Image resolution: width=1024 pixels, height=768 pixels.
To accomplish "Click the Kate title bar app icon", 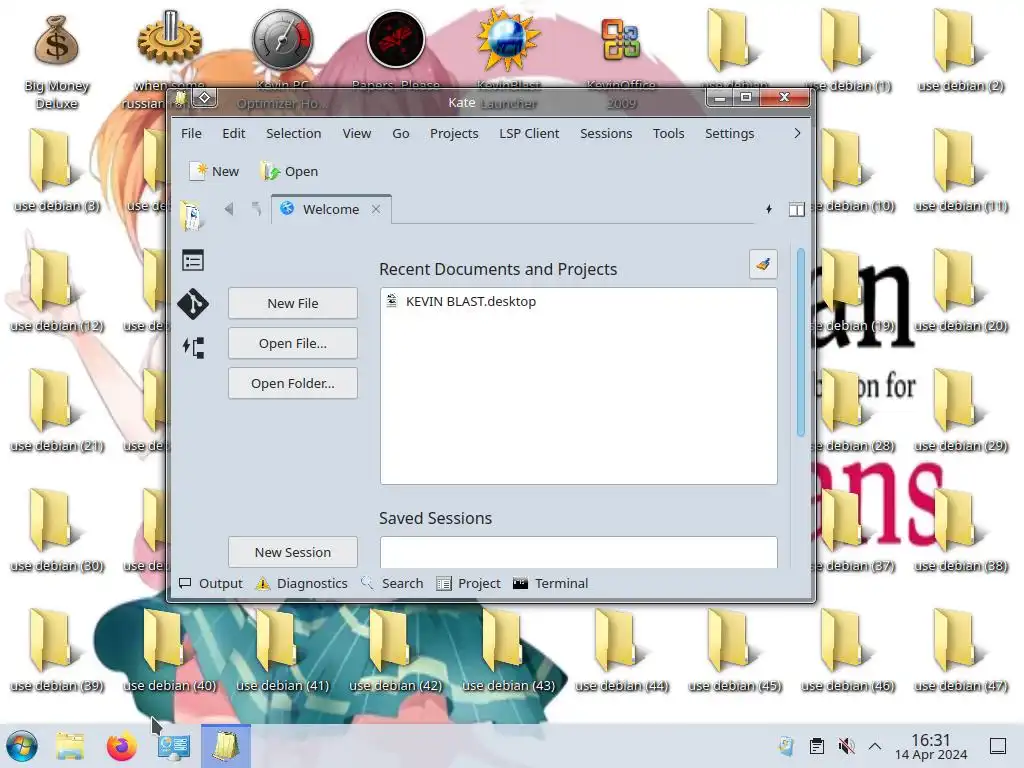I will click(x=181, y=98).
